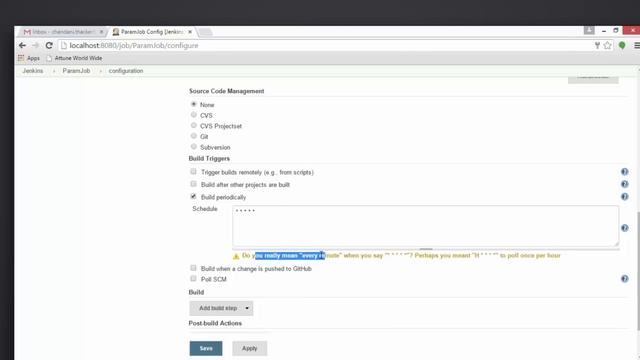Click the Build Triggers heading
This screenshot has width=640, height=360.
click(209, 158)
